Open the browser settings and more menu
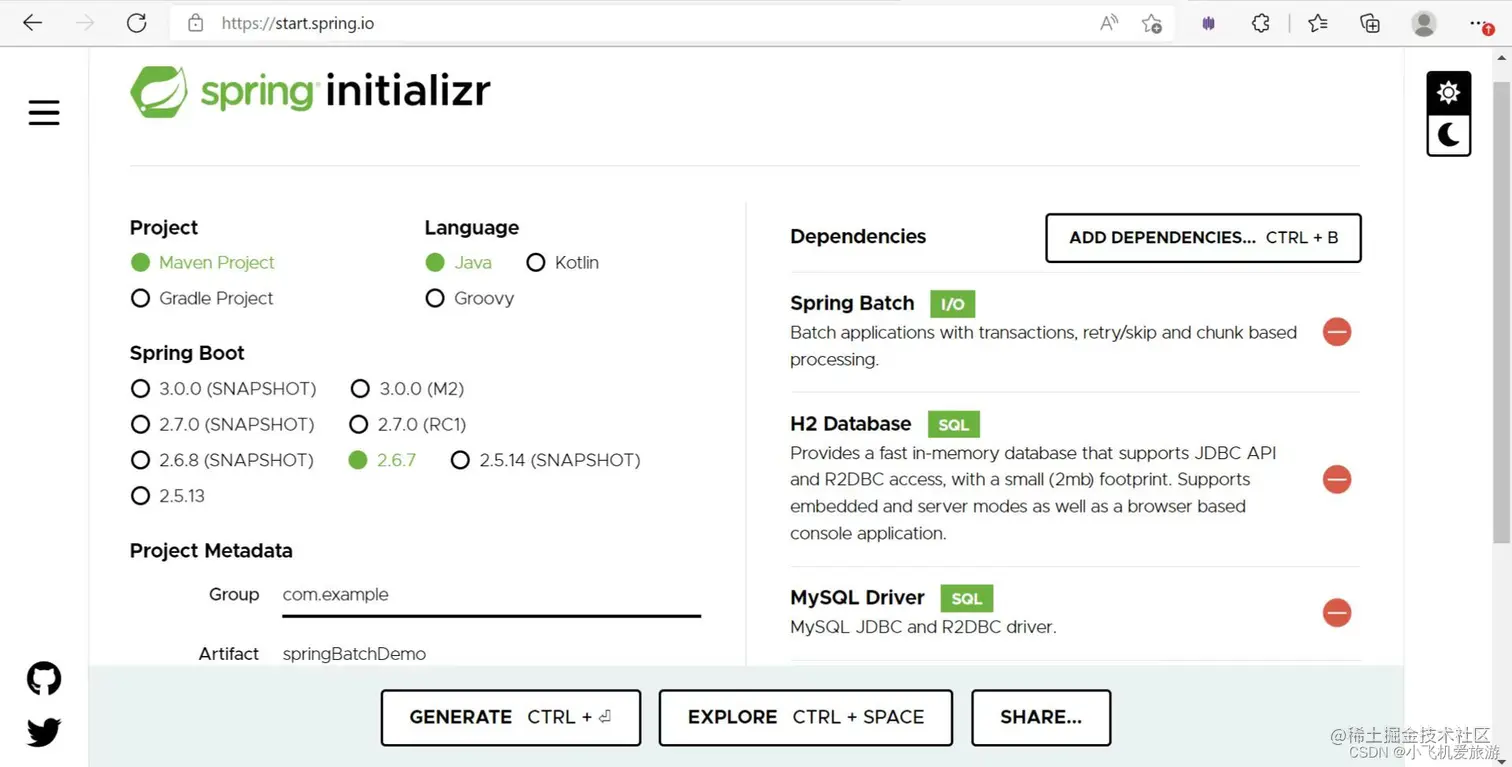 point(1480,23)
